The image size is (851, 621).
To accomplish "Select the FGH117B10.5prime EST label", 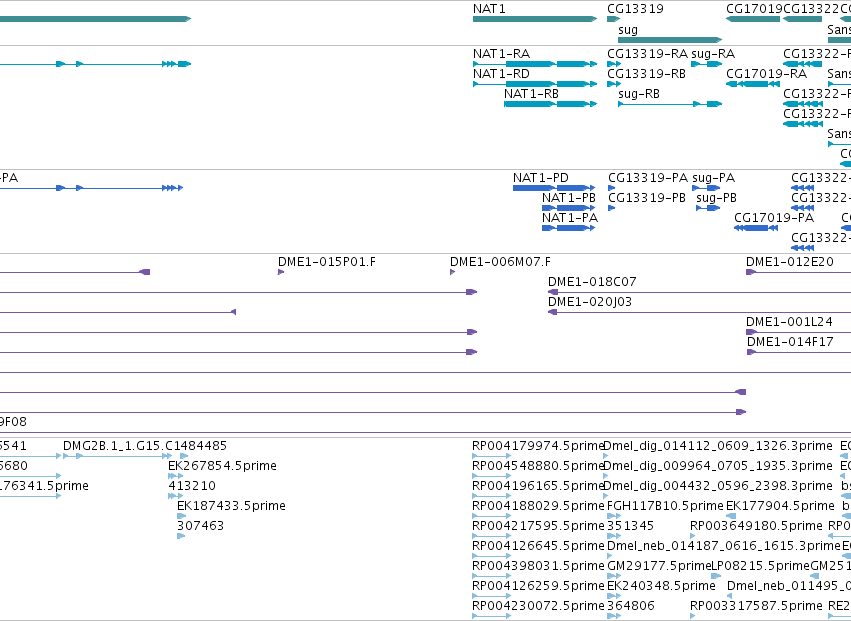I will pyautogui.click(x=665, y=506).
